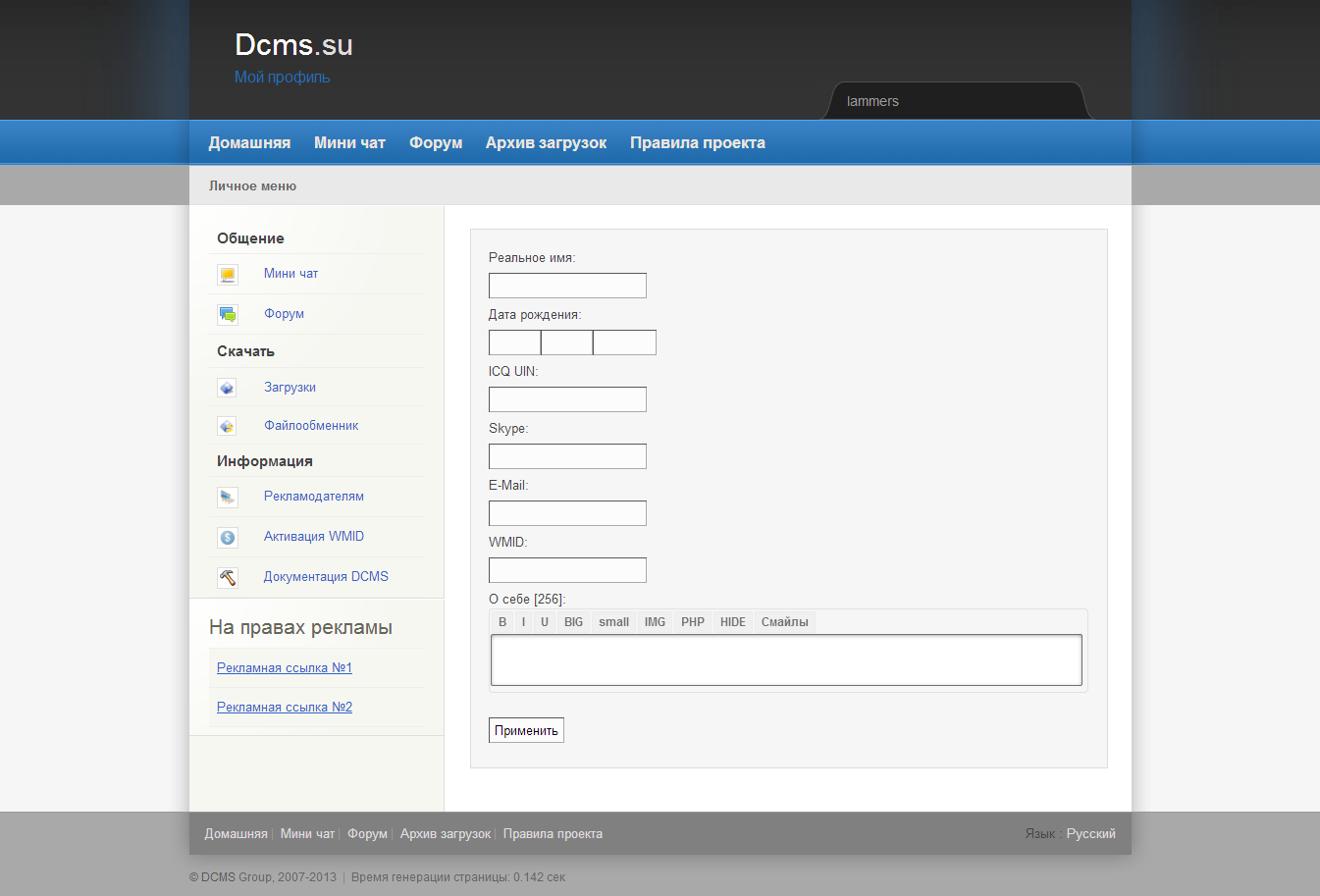Insert BIG tag in editor toolbar

(574, 622)
